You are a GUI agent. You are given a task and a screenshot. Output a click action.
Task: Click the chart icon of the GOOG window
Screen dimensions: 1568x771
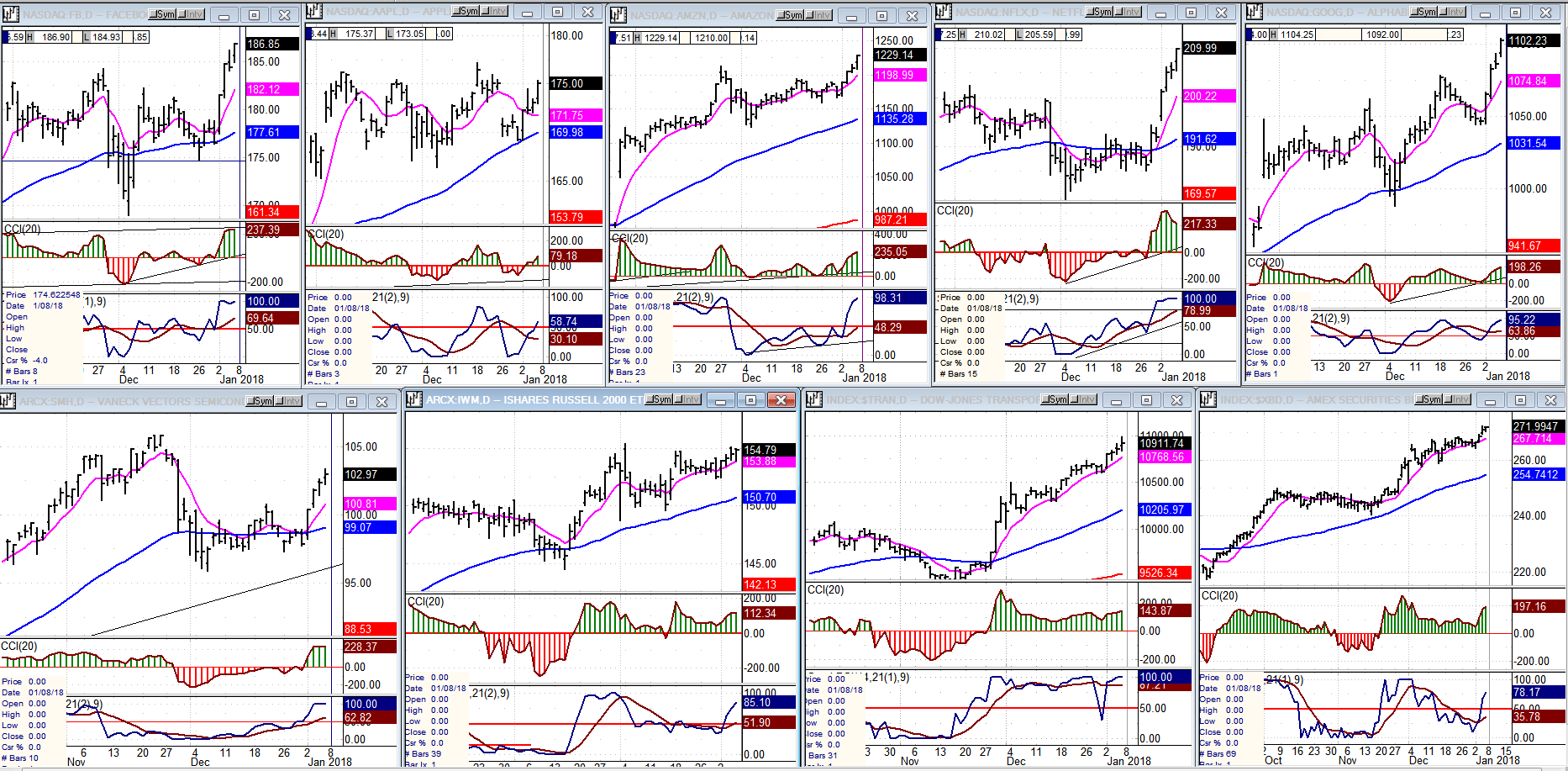1255,12
